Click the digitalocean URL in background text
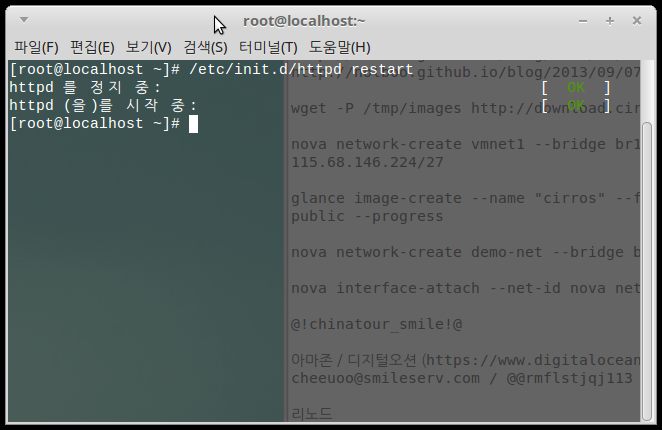 click(533, 360)
